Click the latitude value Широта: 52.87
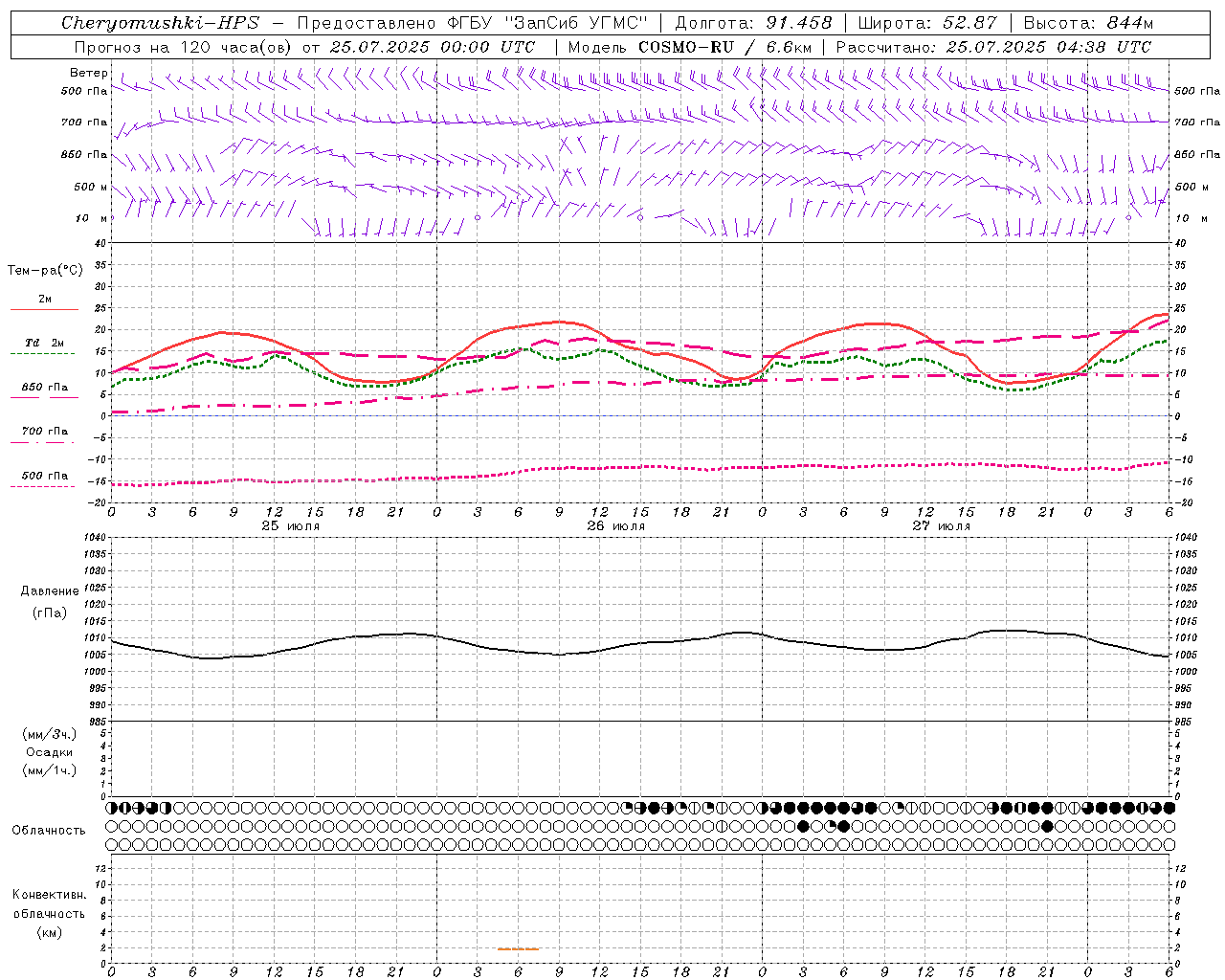This screenshot has height=980, width=1225. [927, 23]
